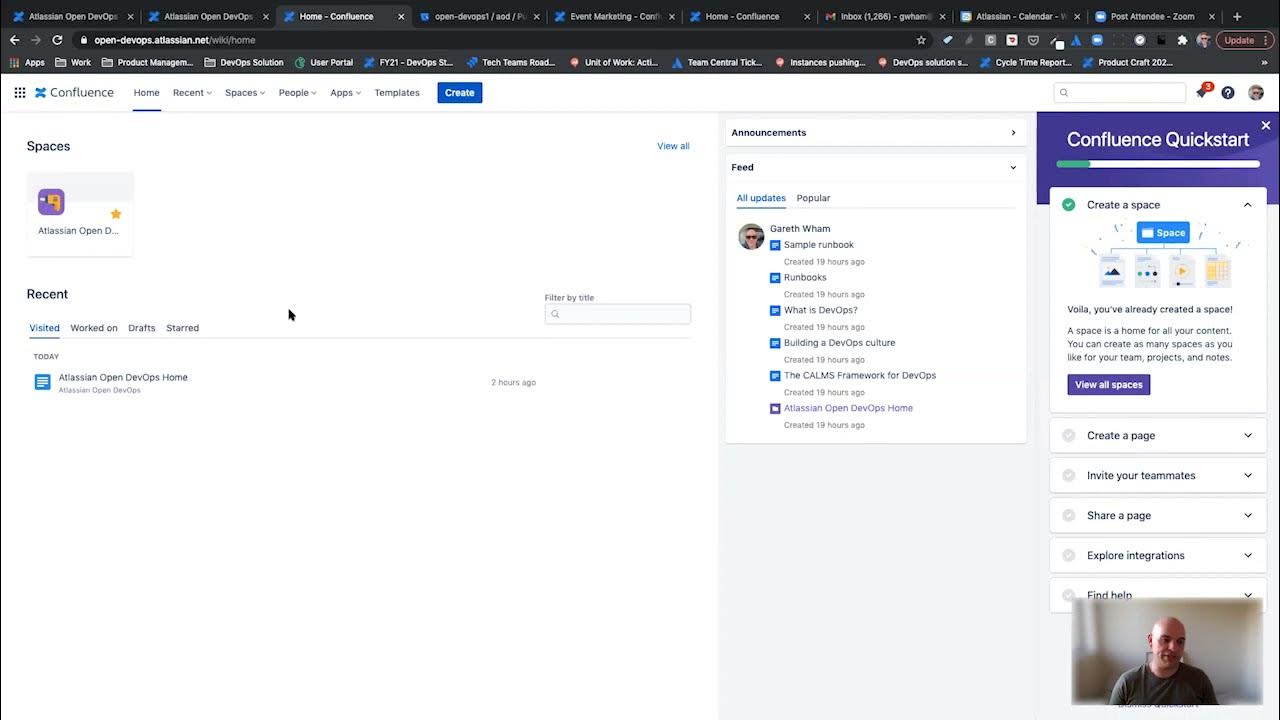Viewport: 1280px width, 720px height.
Task: Click the purple space icon beside Atlassian Open DevOps Home in feed
Action: [775, 408]
